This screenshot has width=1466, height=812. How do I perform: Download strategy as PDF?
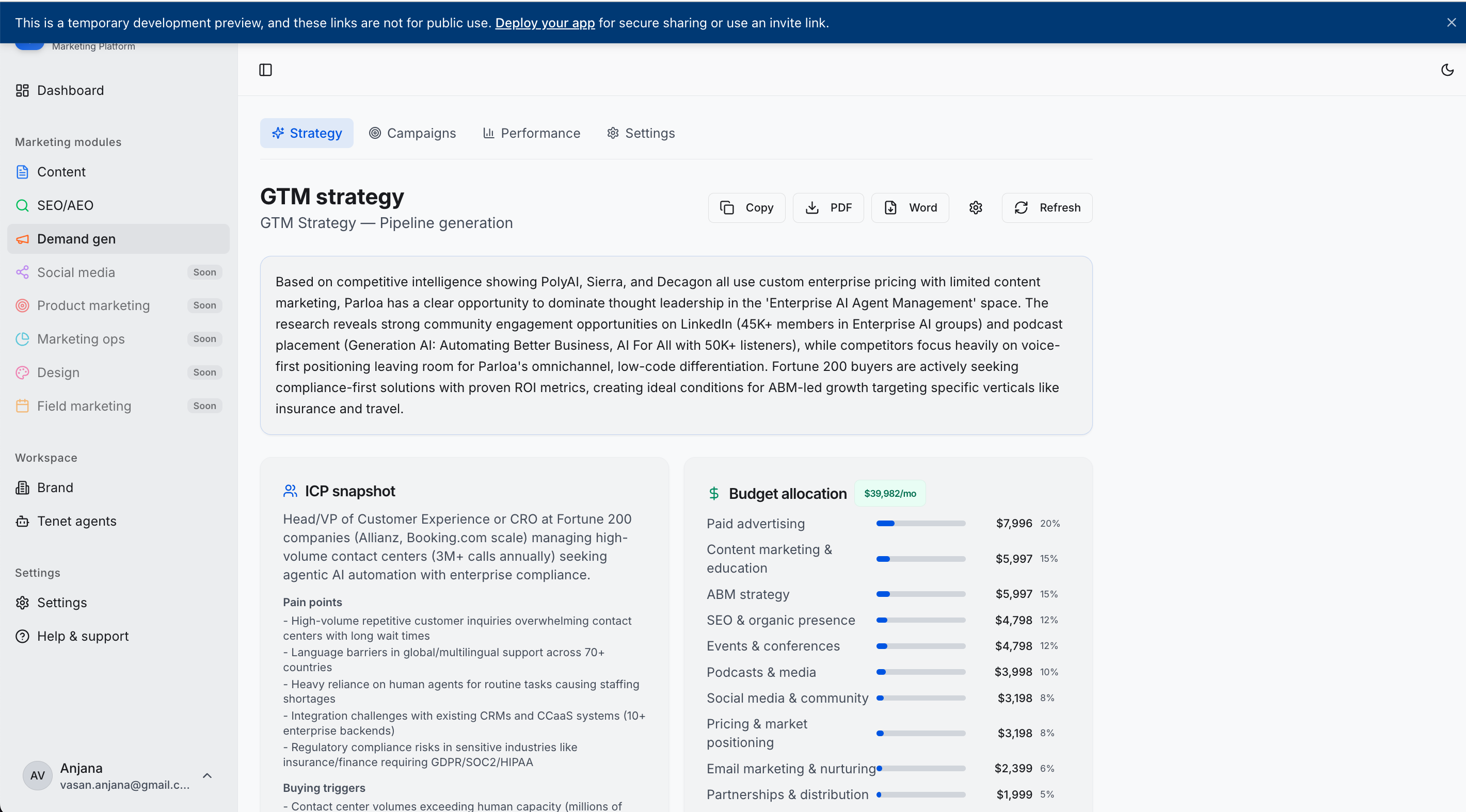pyautogui.click(x=828, y=207)
